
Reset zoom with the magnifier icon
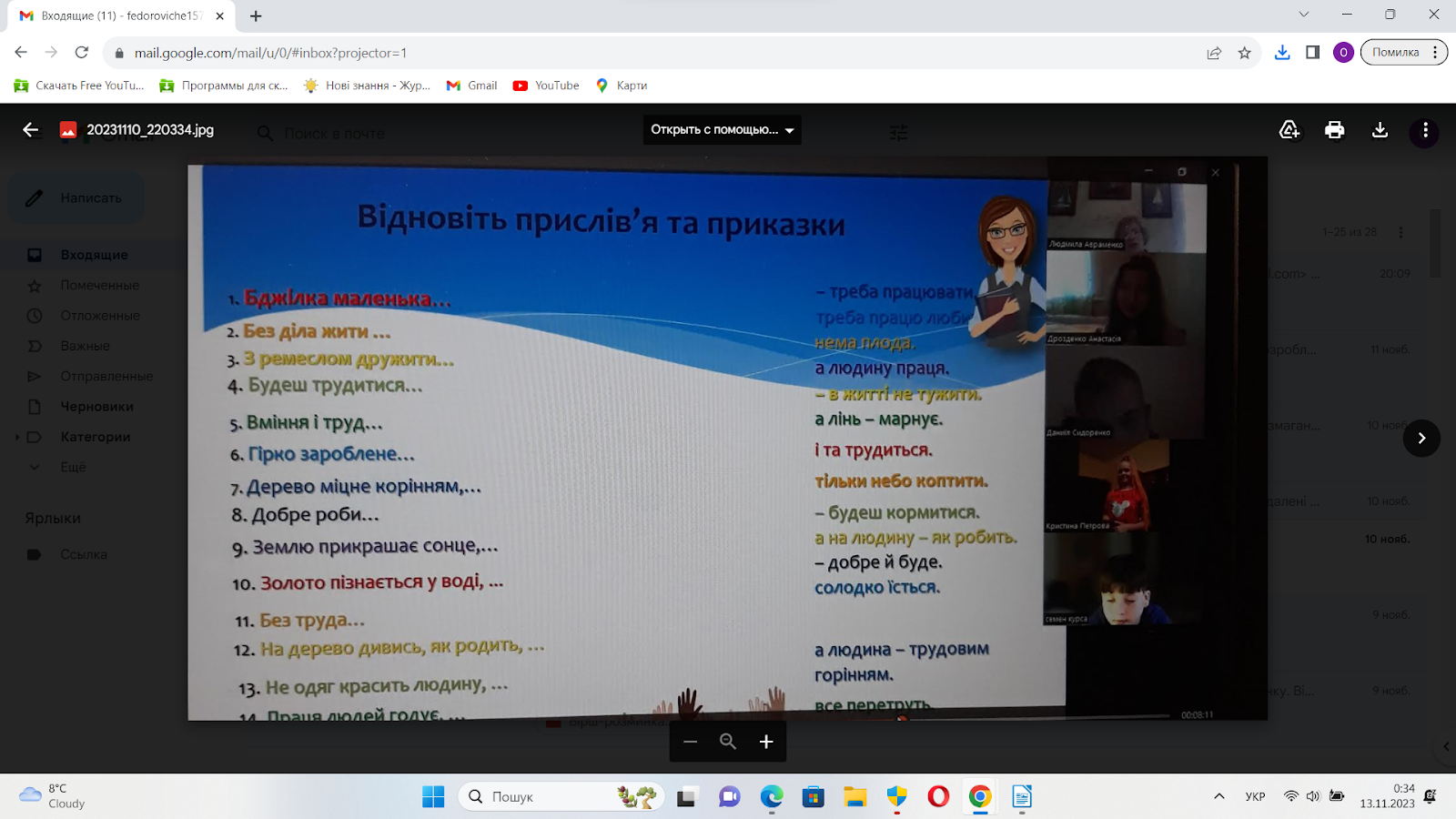[x=728, y=742]
